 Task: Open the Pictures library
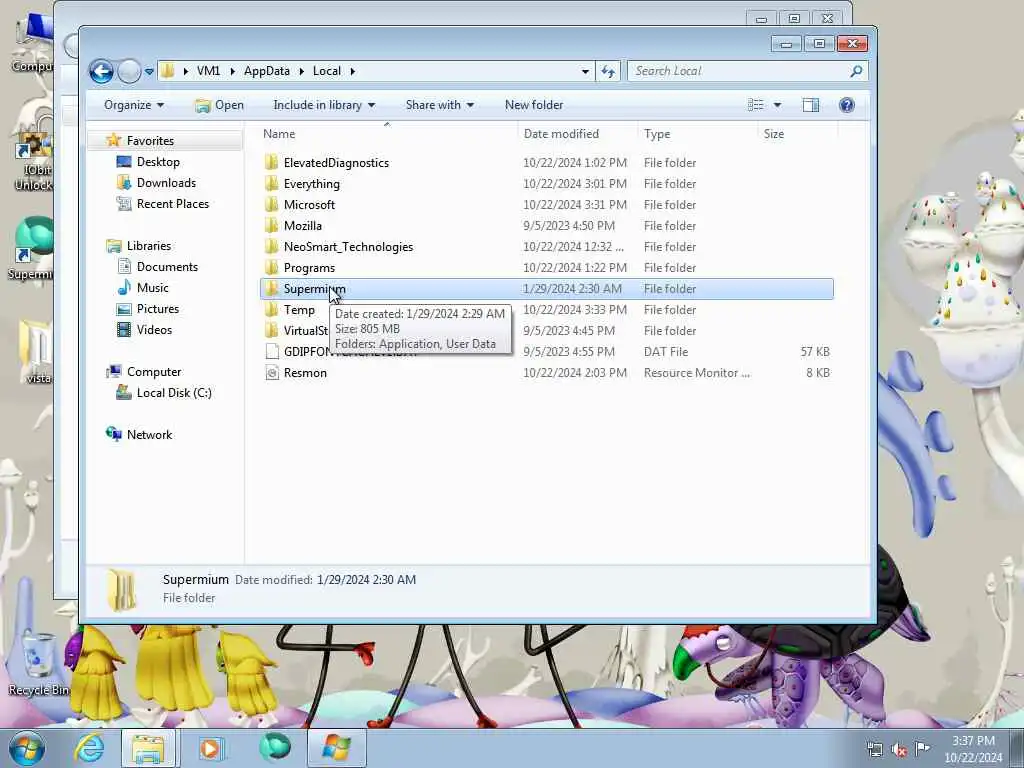point(157,308)
